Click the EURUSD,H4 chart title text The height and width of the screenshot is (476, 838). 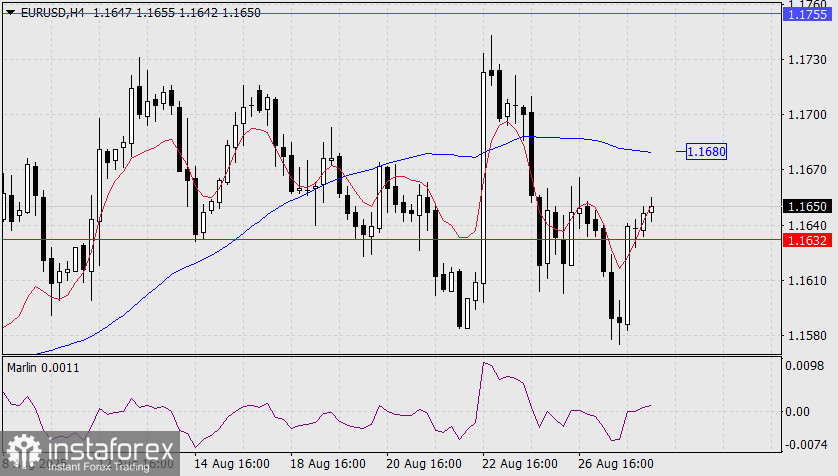(52, 12)
